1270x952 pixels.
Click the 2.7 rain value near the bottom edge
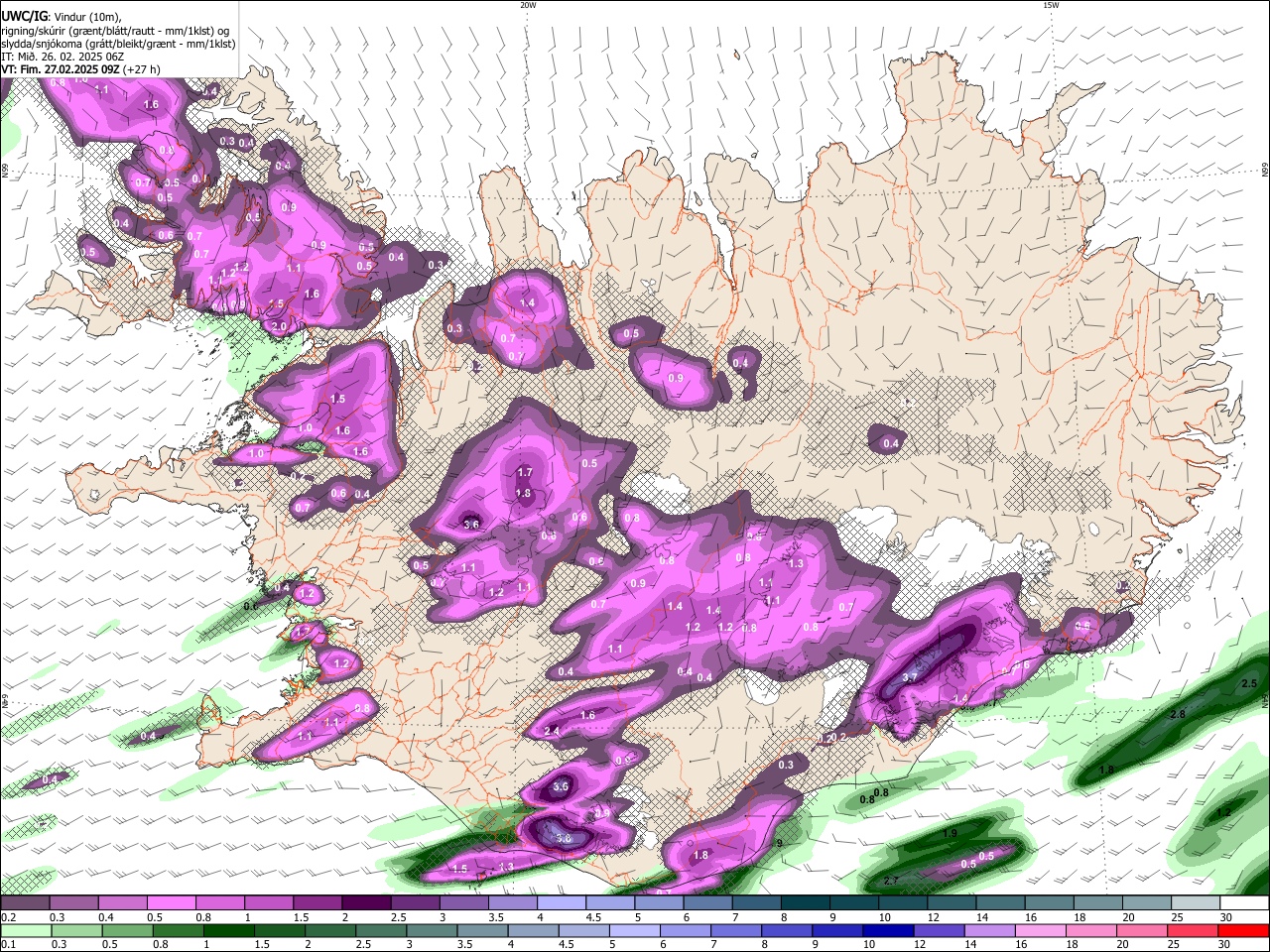[x=890, y=882]
